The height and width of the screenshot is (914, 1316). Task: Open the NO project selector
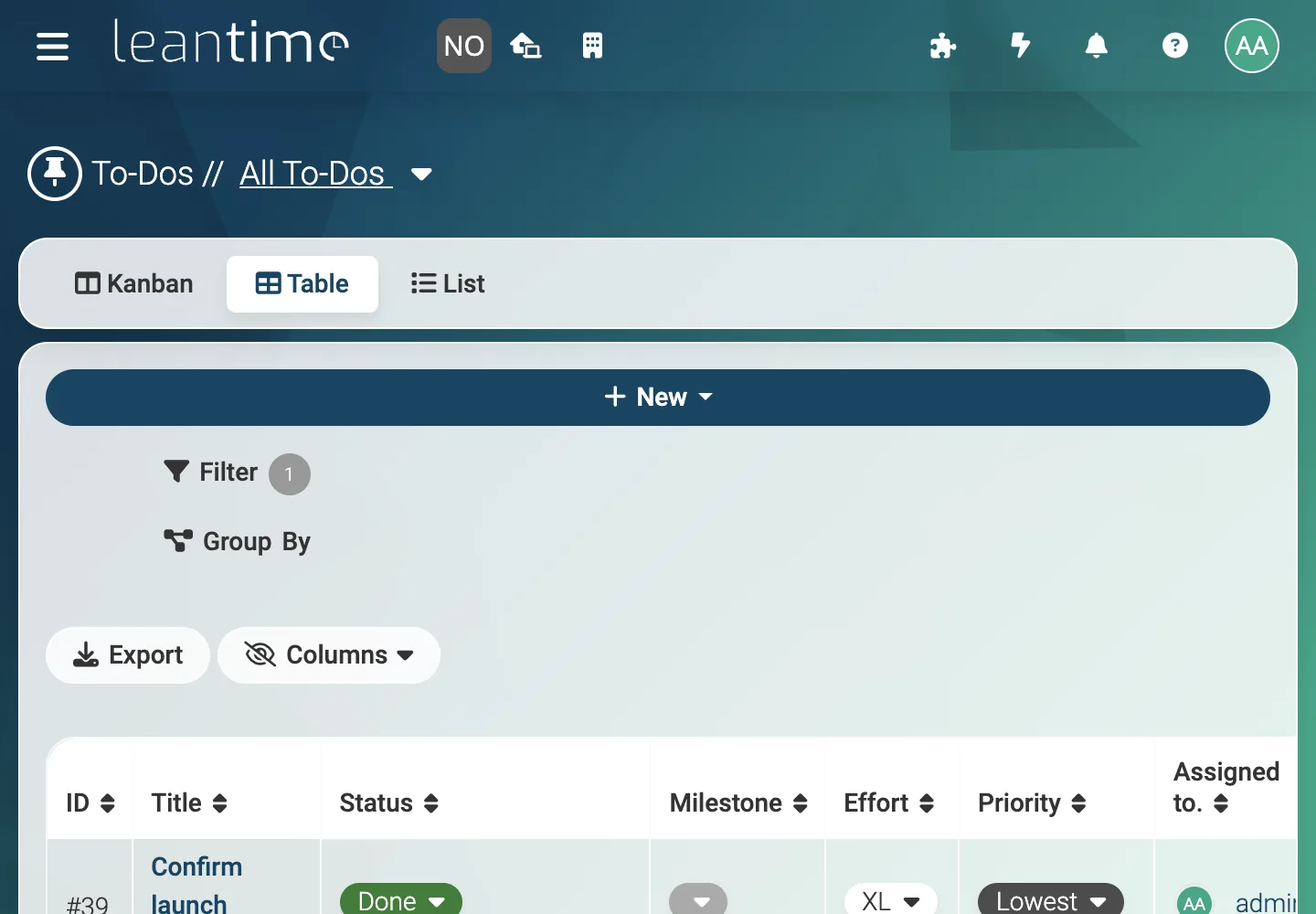tap(464, 46)
